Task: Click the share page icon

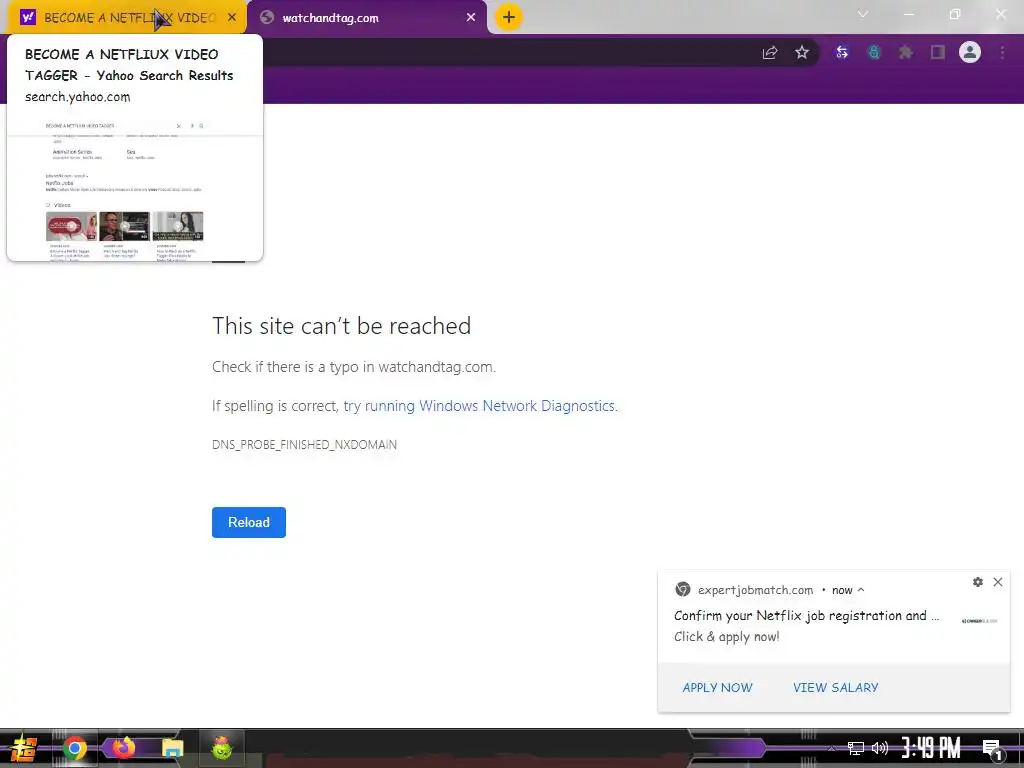Action: tap(770, 52)
